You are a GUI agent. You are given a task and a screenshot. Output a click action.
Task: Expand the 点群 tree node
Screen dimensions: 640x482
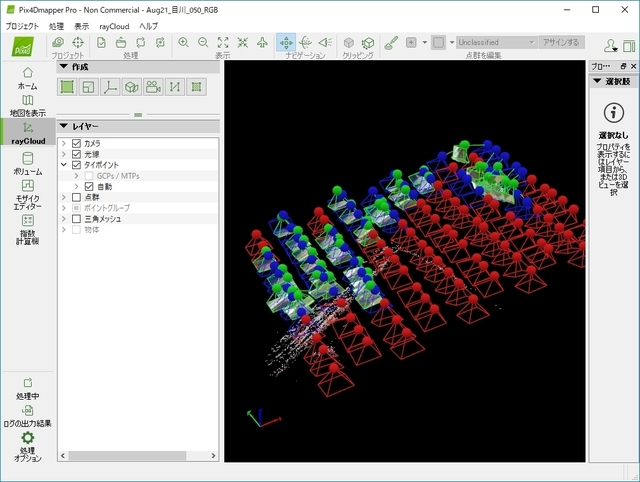(64, 197)
